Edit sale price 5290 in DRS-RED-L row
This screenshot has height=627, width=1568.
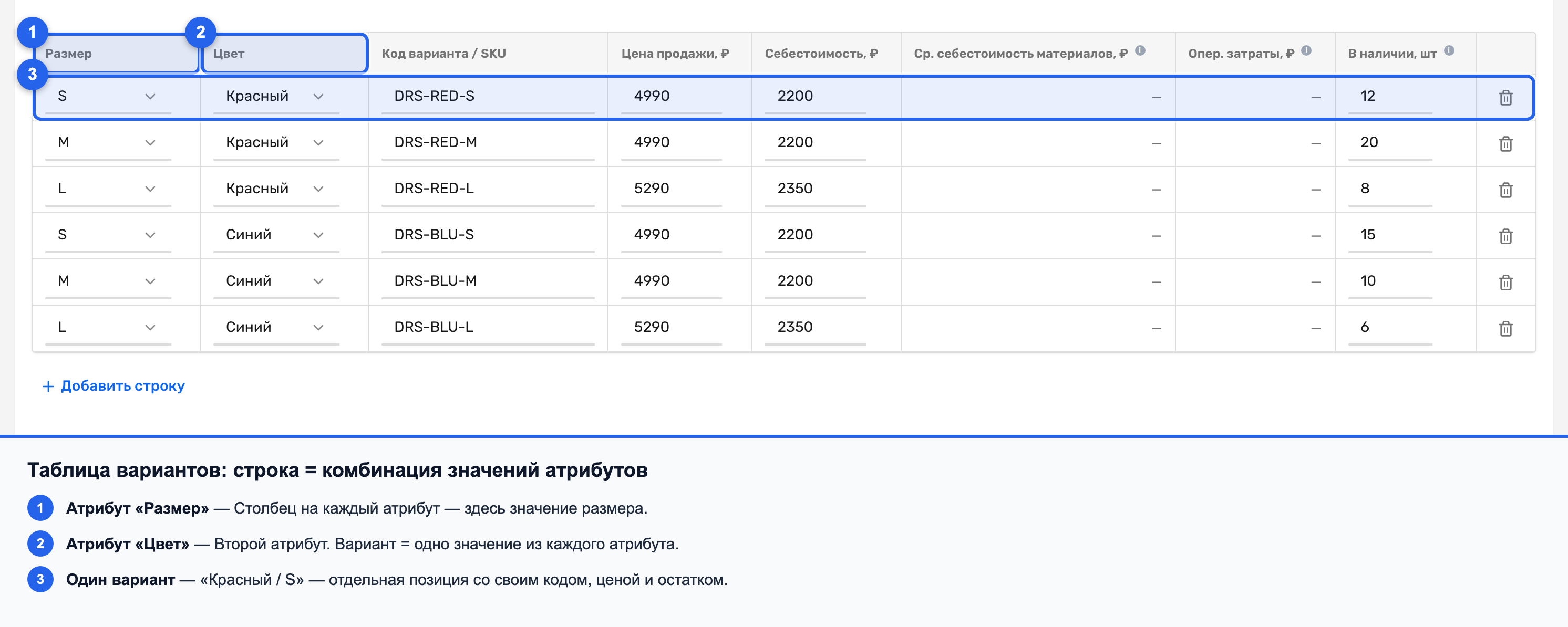[x=672, y=189]
